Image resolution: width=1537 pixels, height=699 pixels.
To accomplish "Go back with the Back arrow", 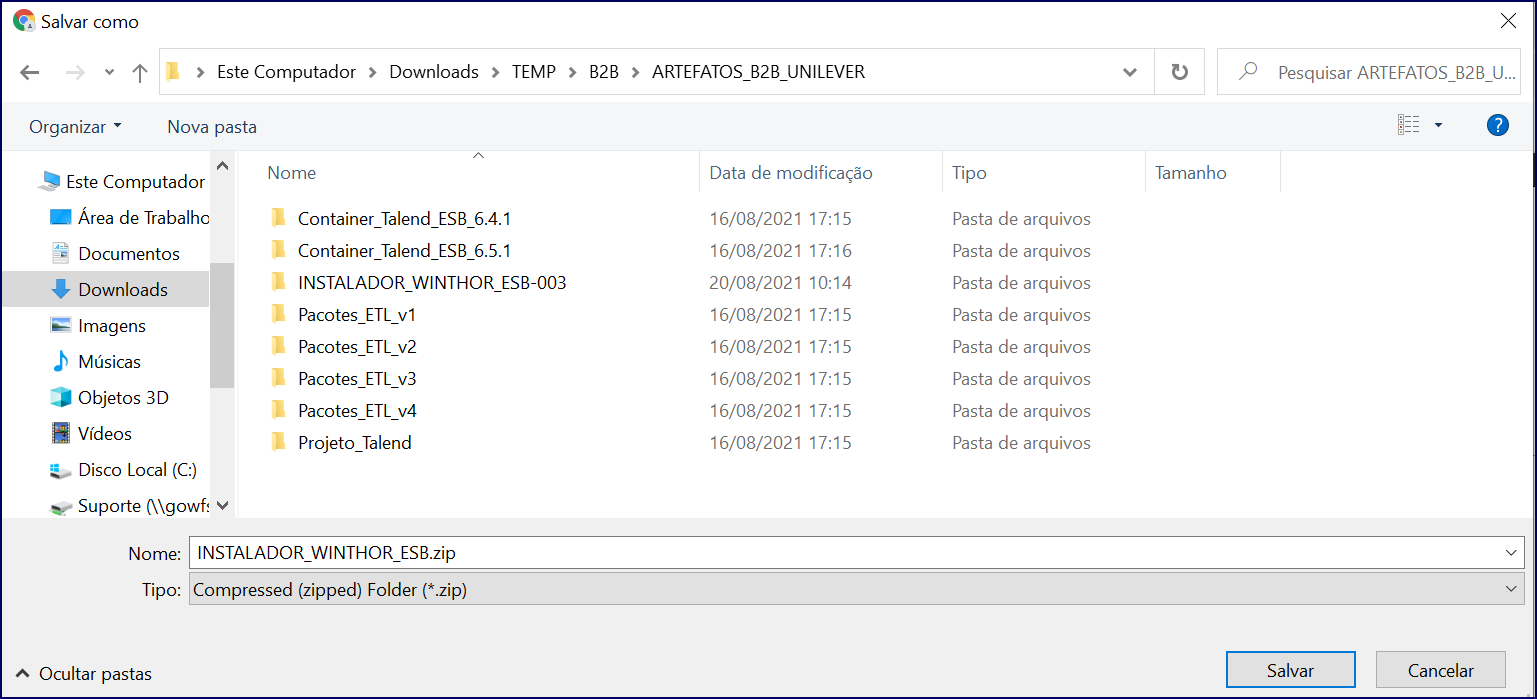I will [x=30, y=72].
